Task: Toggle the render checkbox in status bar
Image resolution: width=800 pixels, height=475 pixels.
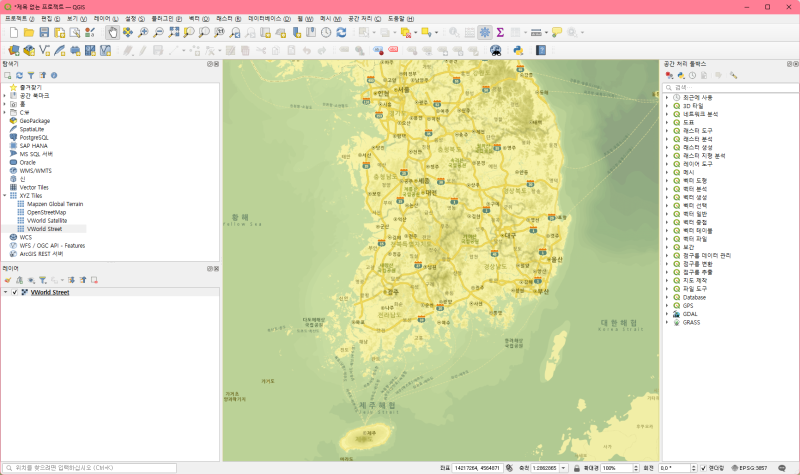Action: click(704, 468)
